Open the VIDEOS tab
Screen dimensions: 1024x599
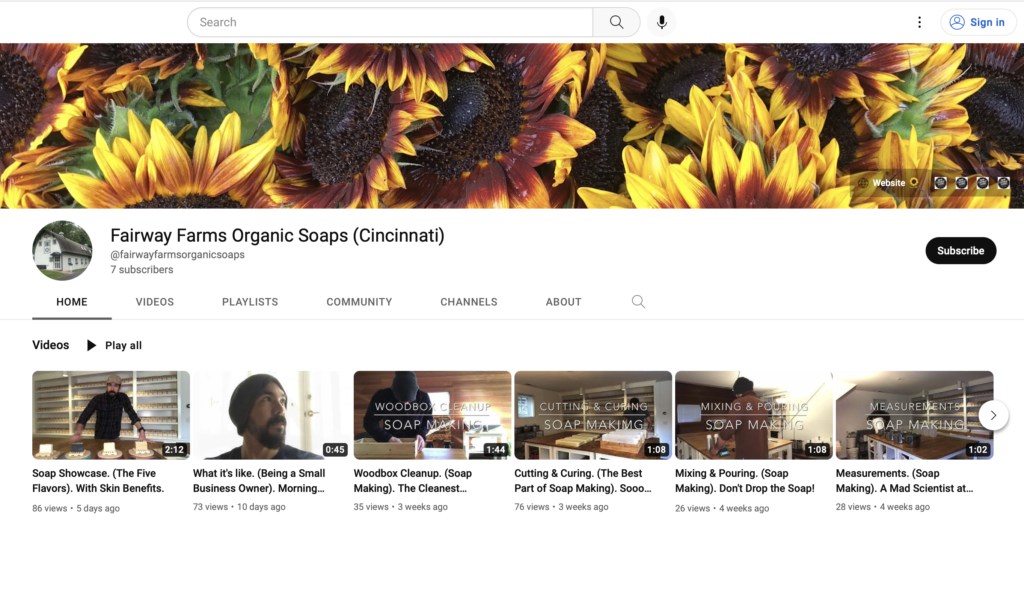(x=155, y=302)
